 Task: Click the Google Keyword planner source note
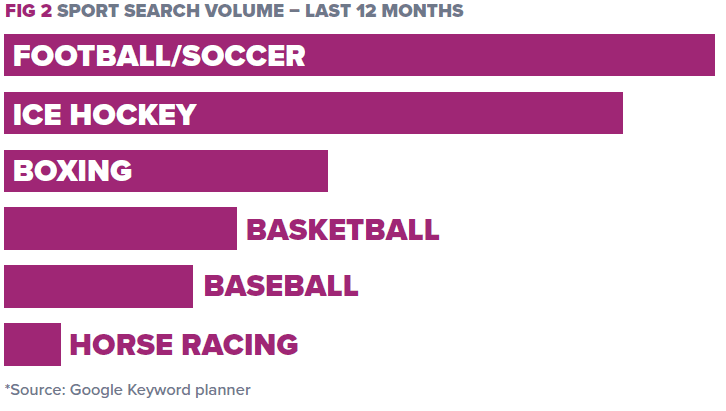pyautogui.click(x=160, y=390)
